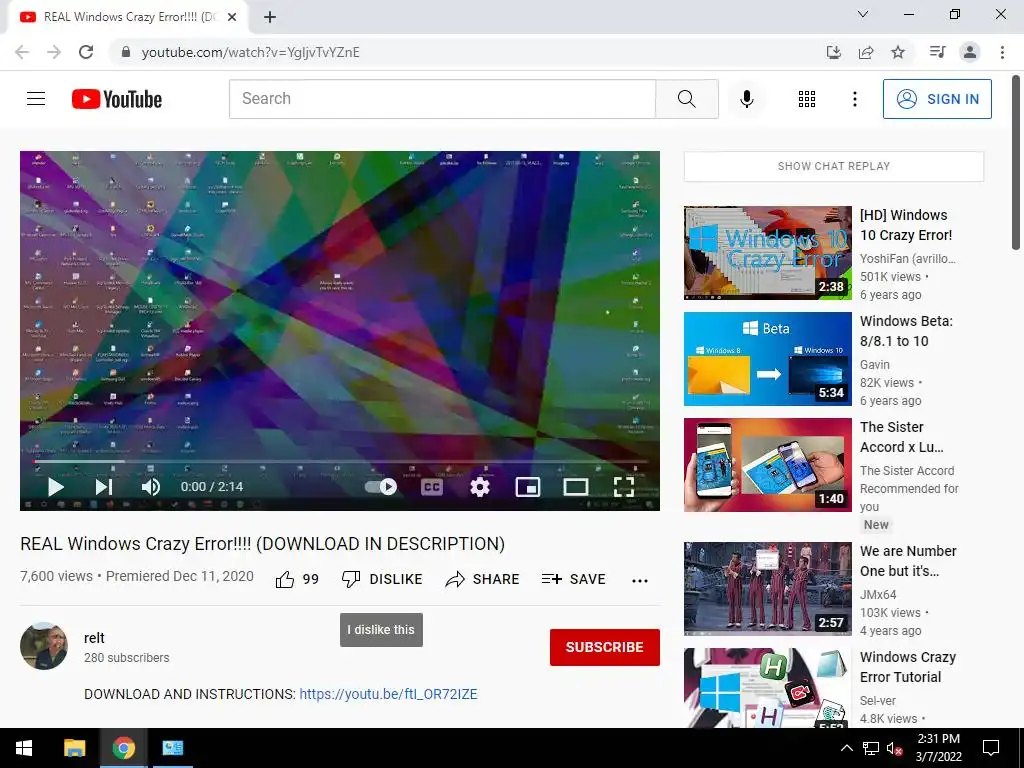Open The Sister Accord video thumbnail
The height and width of the screenshot is (768, 1024).
(767, 464)
